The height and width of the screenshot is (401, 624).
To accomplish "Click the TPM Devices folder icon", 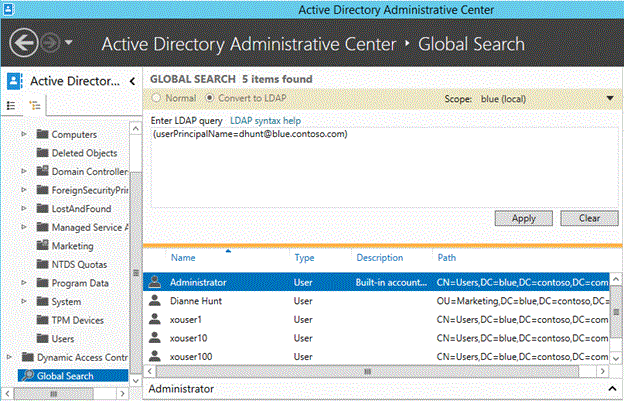I will [x=42, y=319].
